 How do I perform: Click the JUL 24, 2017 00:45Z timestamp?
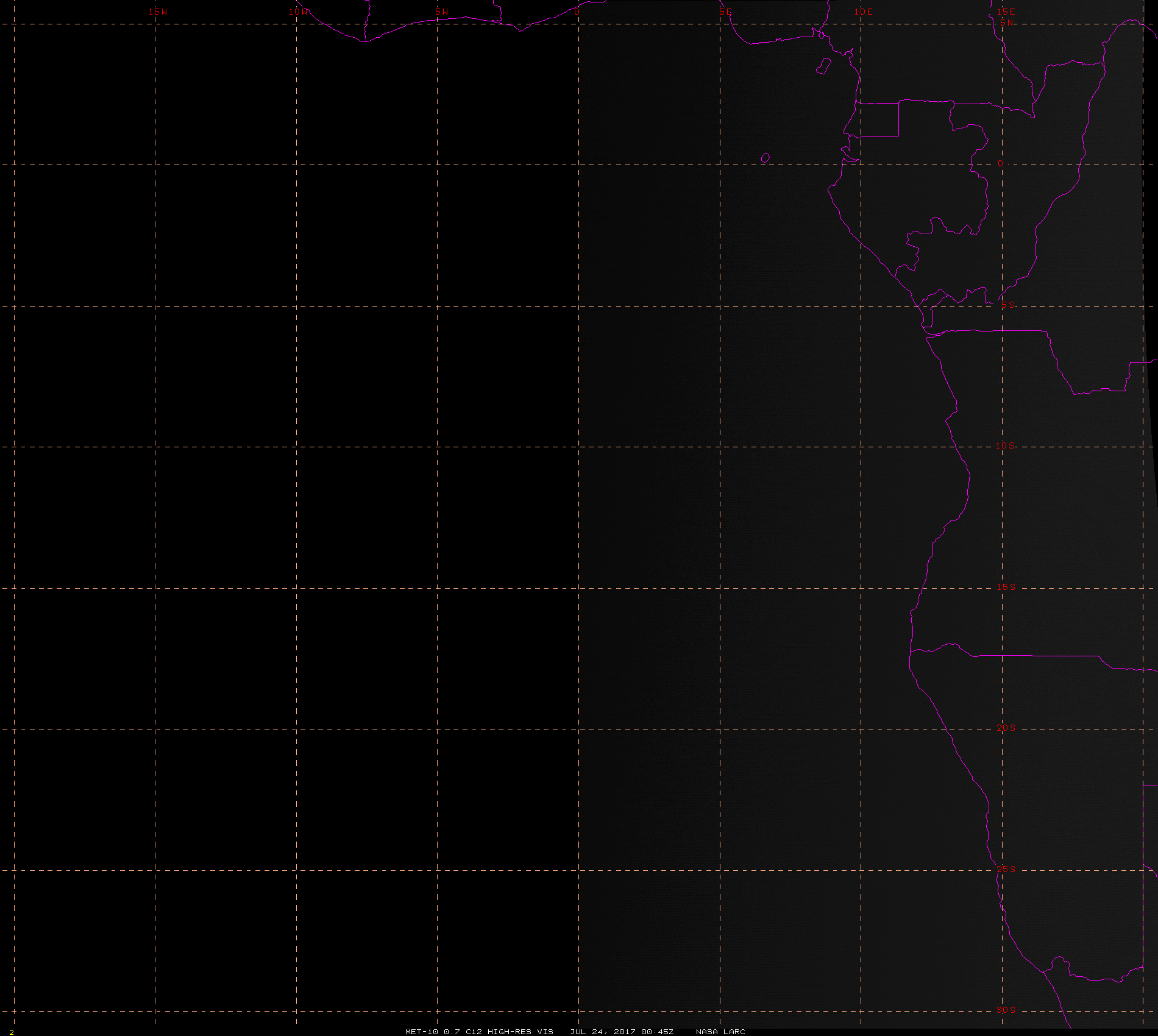coord(622,1032)
